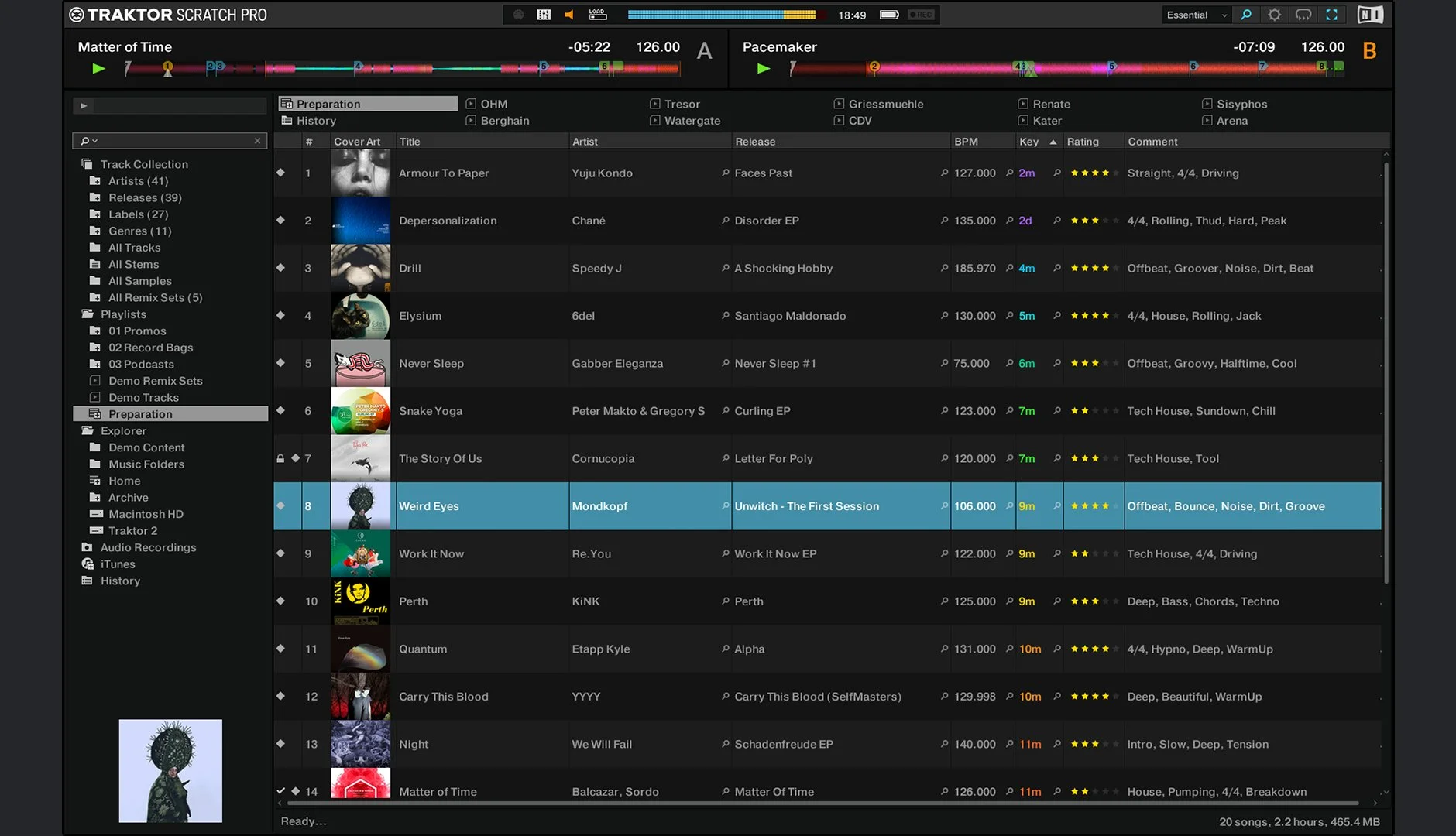Sort track list by BPM column
This screenshot has width=1456, height=836.
[982, 142]
